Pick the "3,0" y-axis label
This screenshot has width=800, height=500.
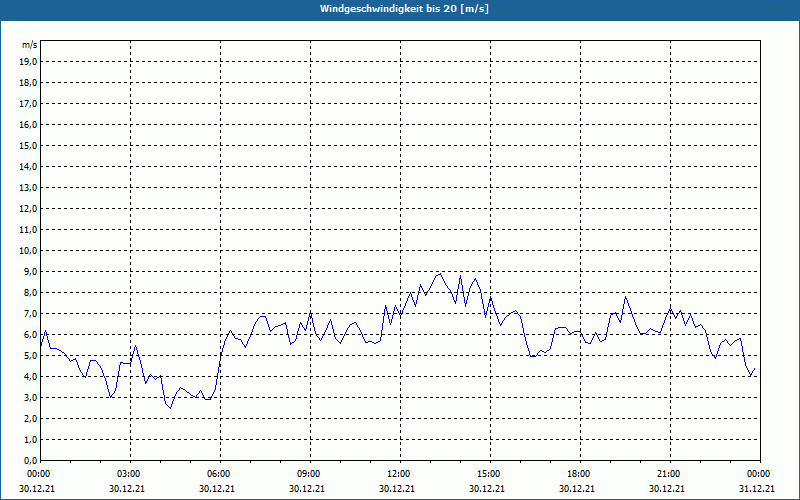coord(30,397)
